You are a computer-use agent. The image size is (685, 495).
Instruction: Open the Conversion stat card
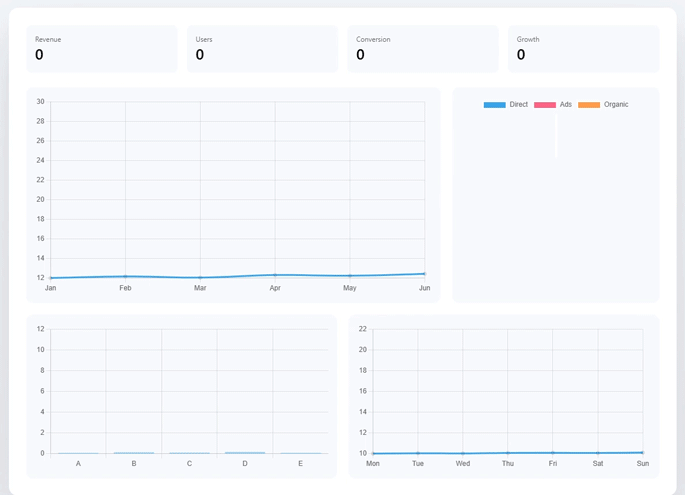pyautogui.click(x=422, y=49)
